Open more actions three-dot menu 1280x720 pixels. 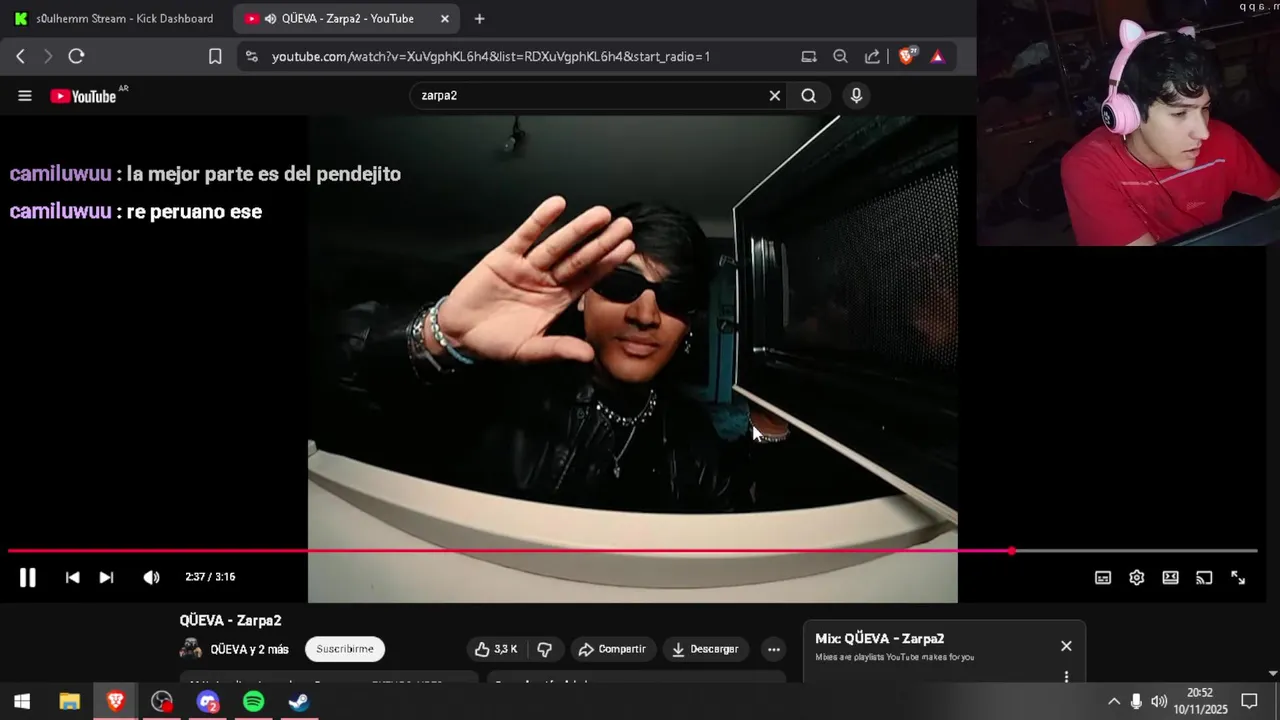click(x=773, y=649)
